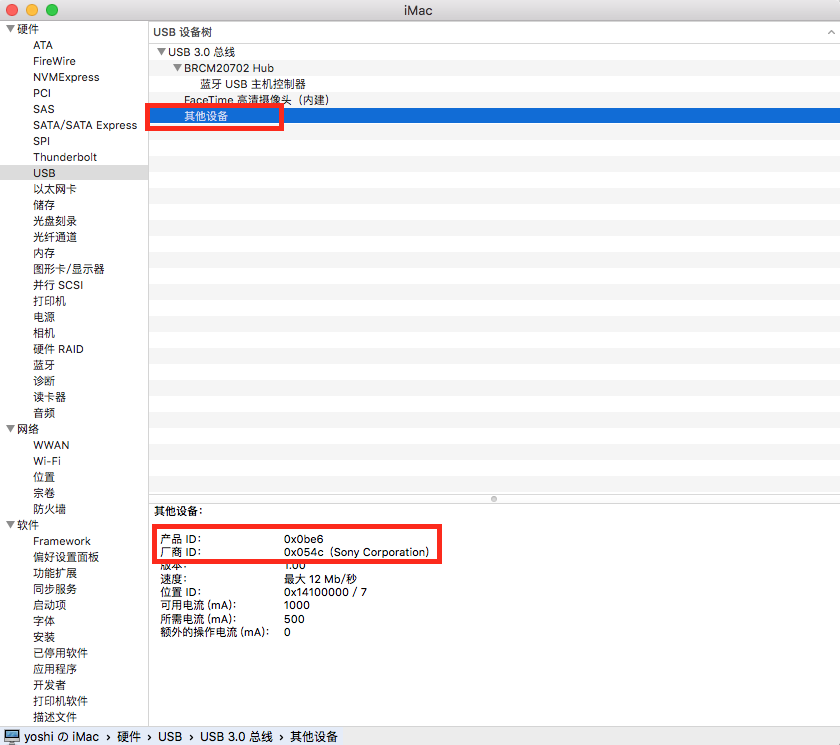Open Thunderbolt in the hardware sidebar
Viewport: 840px width, 745px height.
pyautogui.click(x=65, y=157)
